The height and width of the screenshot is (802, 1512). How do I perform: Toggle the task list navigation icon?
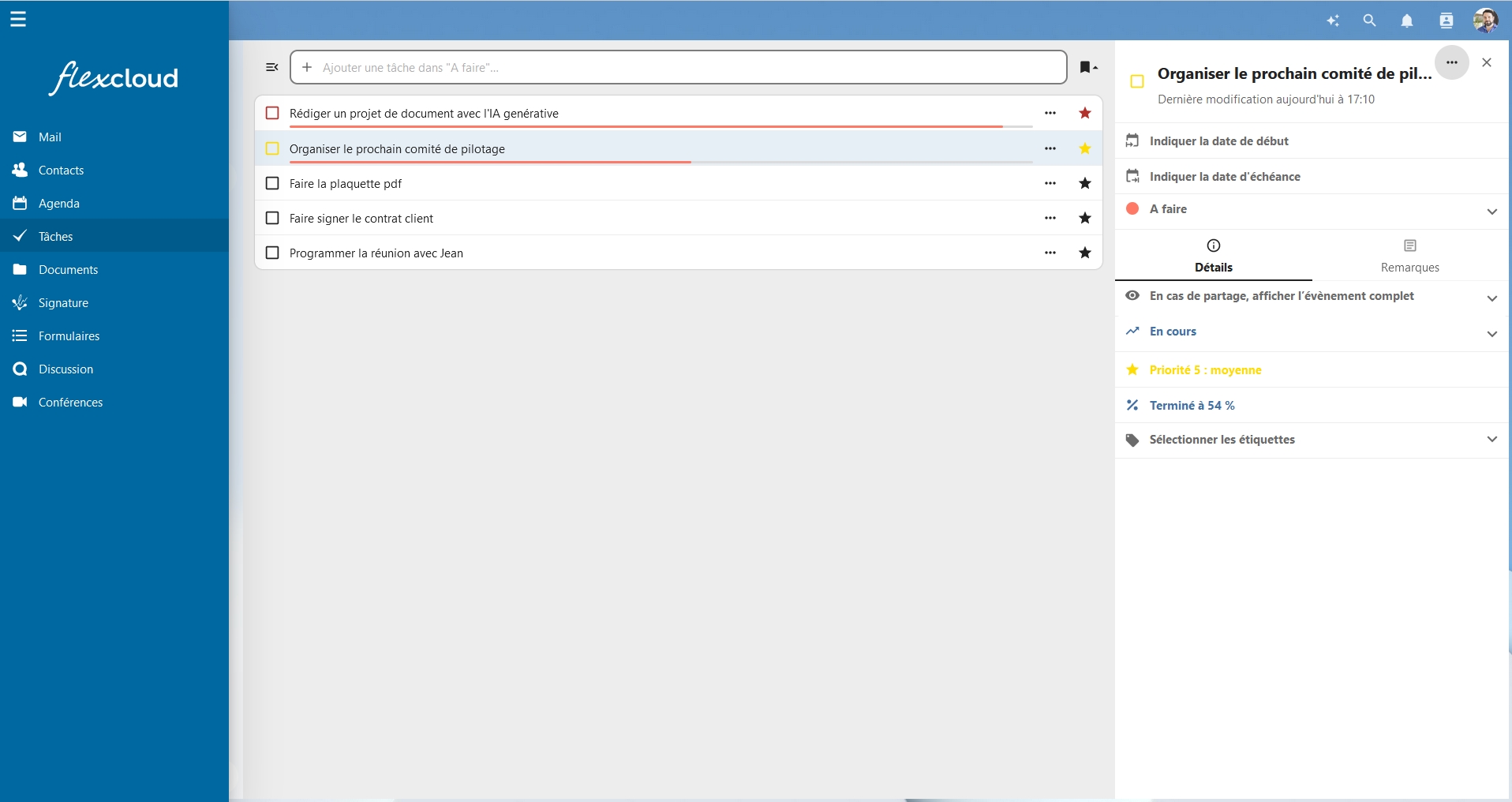pos(272,67)
